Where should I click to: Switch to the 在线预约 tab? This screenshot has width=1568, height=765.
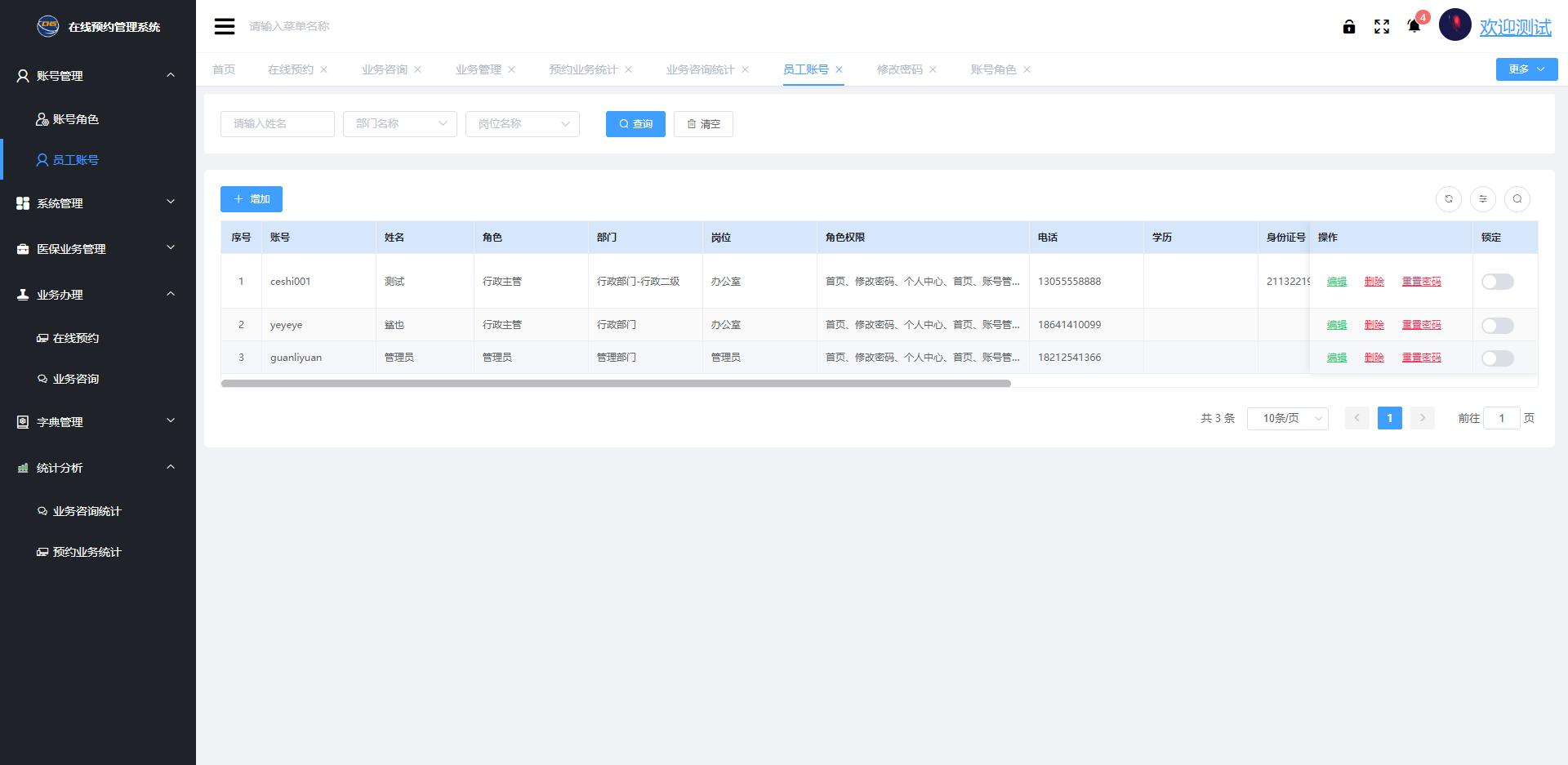click(x=291, y=69)
